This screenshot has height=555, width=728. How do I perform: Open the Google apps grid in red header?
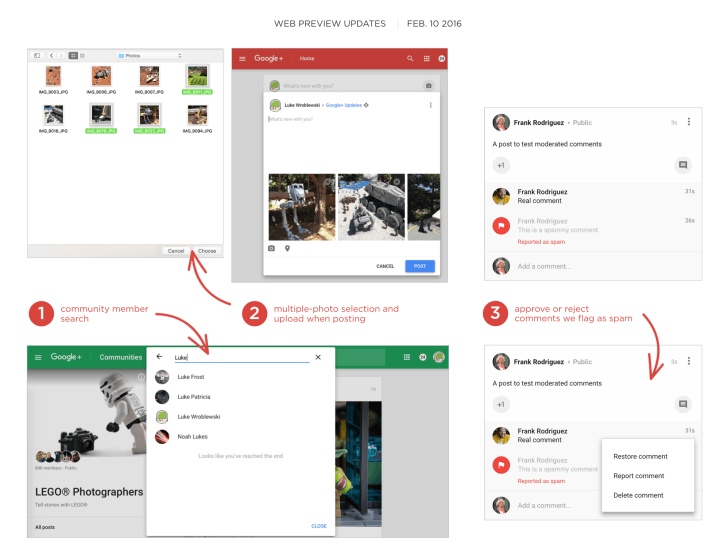coord(426,59)
